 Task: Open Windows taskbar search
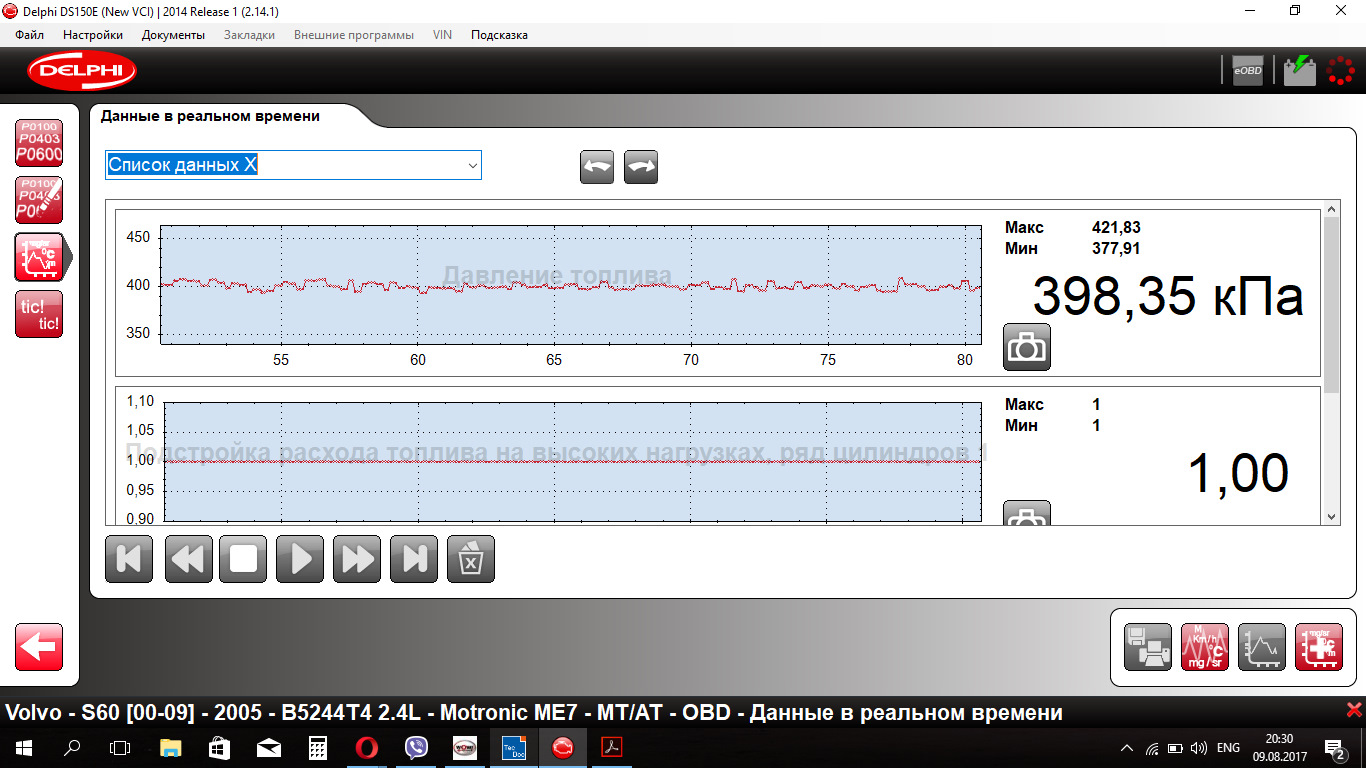click(72, 747)
